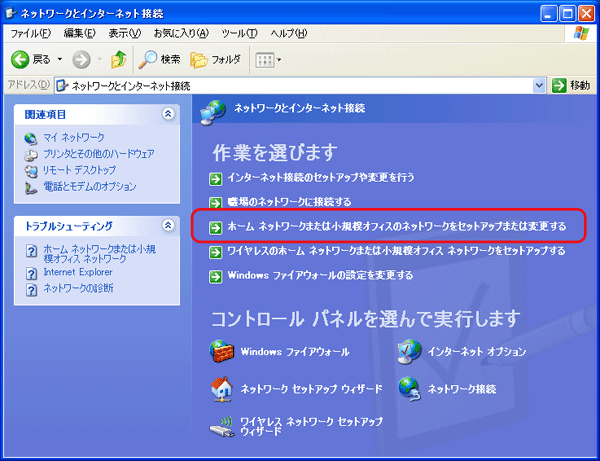Open マイ ネットワーク link
Screen dimensions: 600x461
click(x=73, y=137)
